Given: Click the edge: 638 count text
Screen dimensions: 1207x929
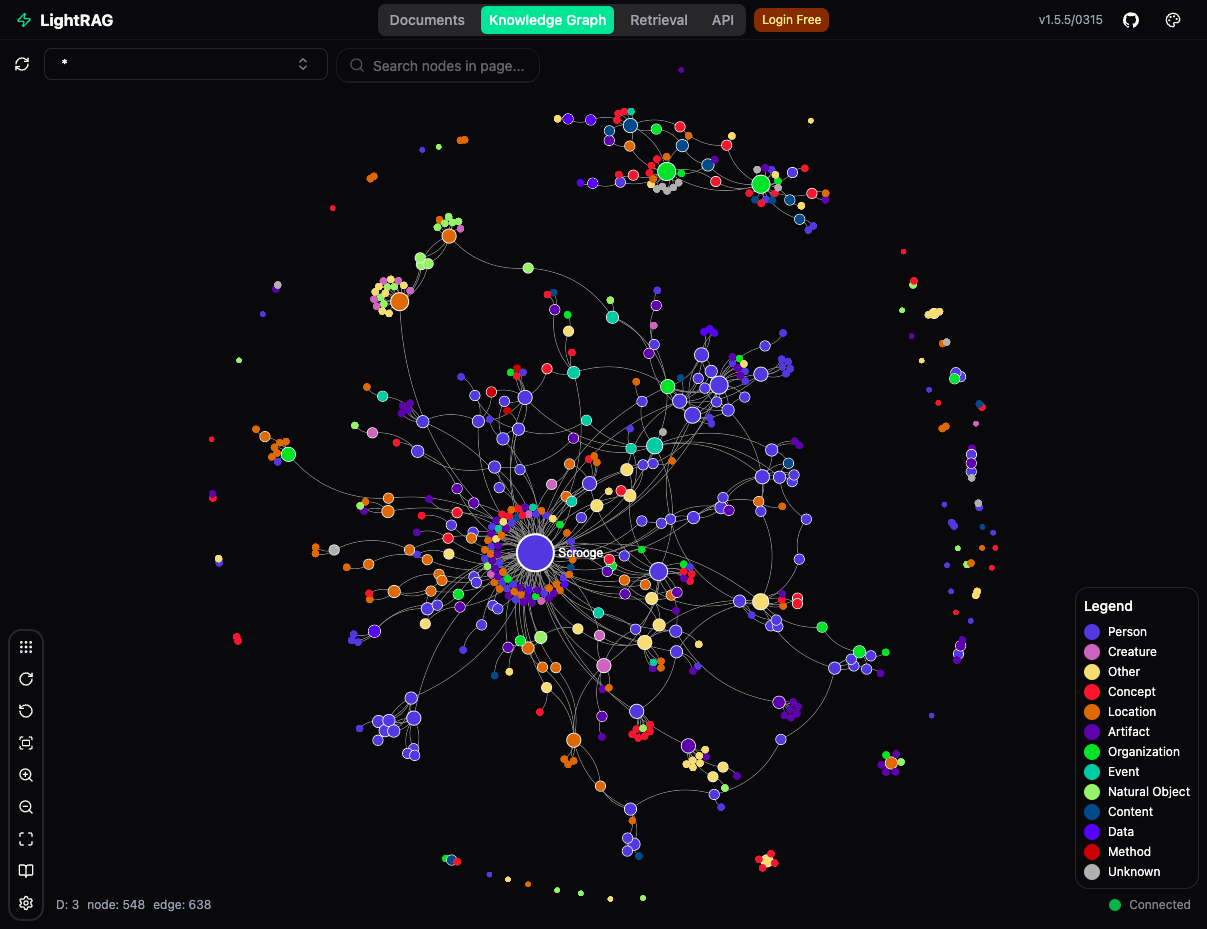Looking at the screenshot, I should [182, 905].
